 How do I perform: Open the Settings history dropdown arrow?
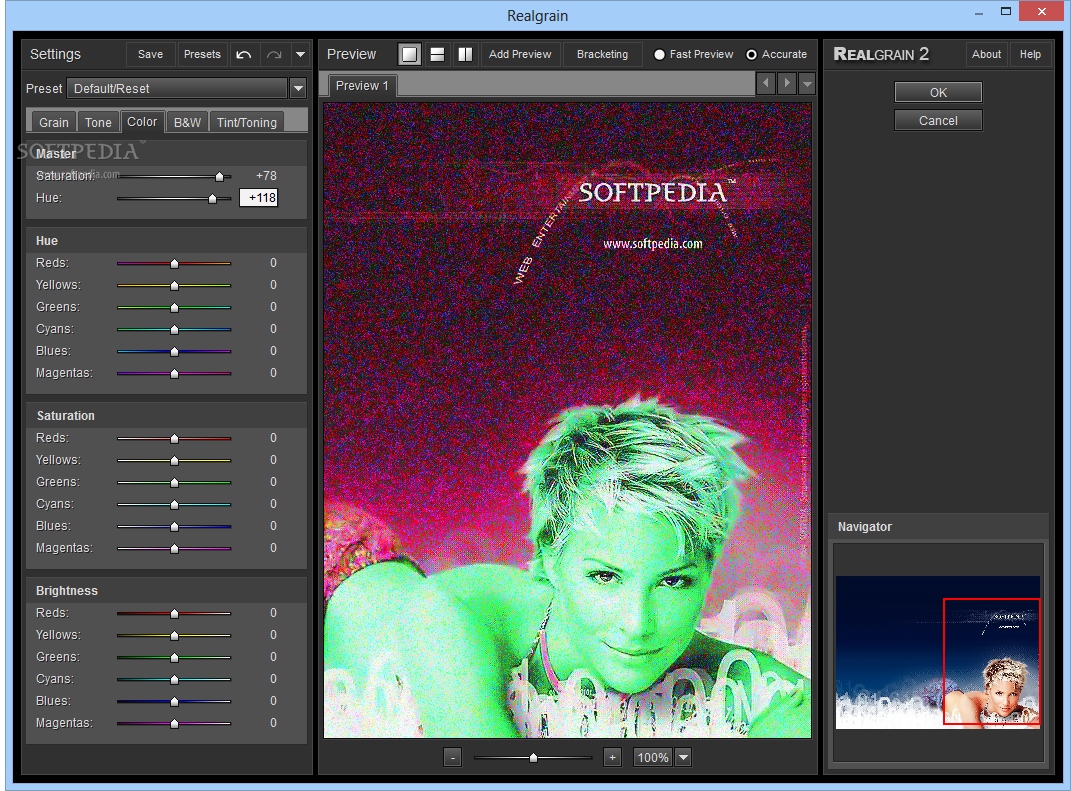point(300,55)
